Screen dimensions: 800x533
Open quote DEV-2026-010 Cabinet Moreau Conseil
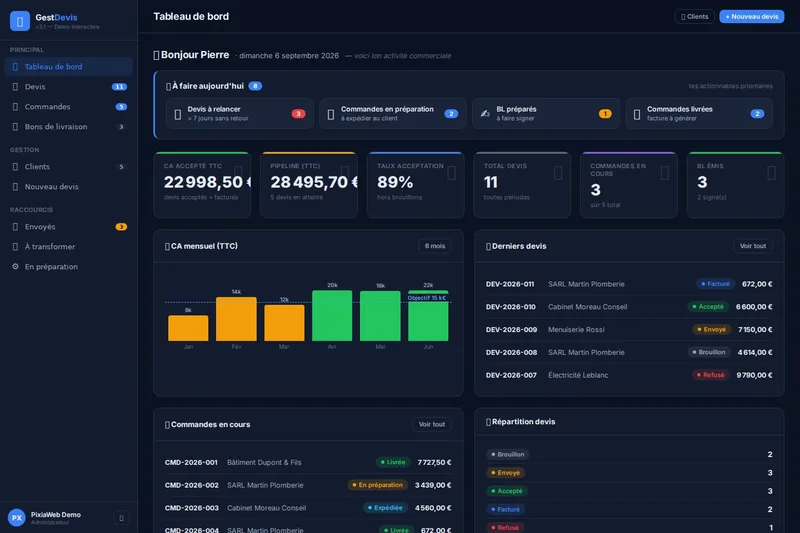coord(629,307)
